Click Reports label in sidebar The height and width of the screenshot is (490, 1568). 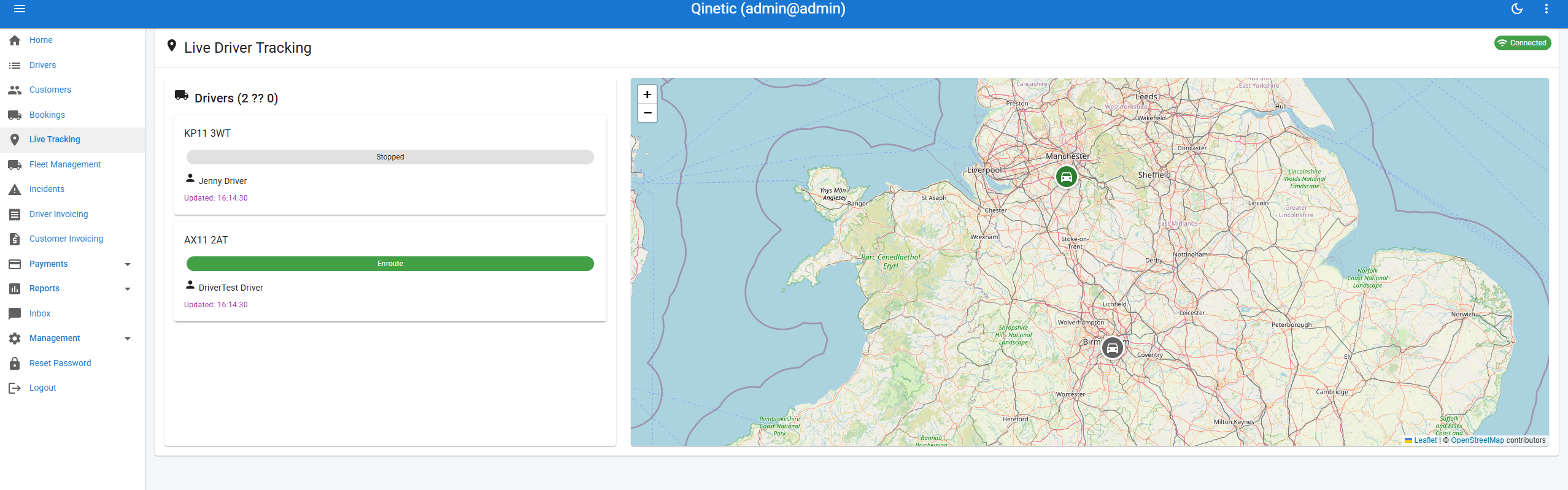pos(44,288)
